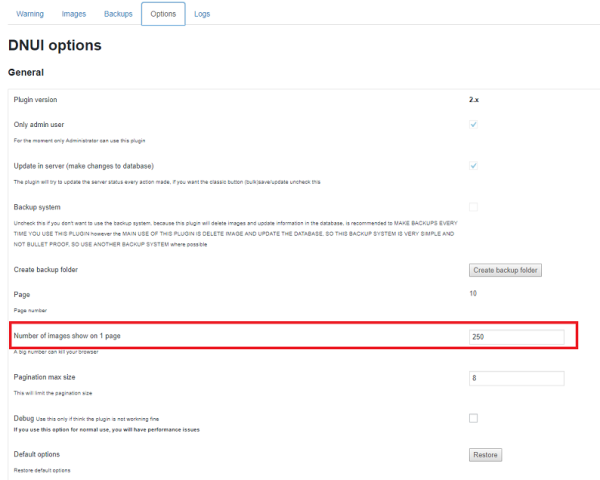Click the "Pagination max size" label text

tap(47, 376)
